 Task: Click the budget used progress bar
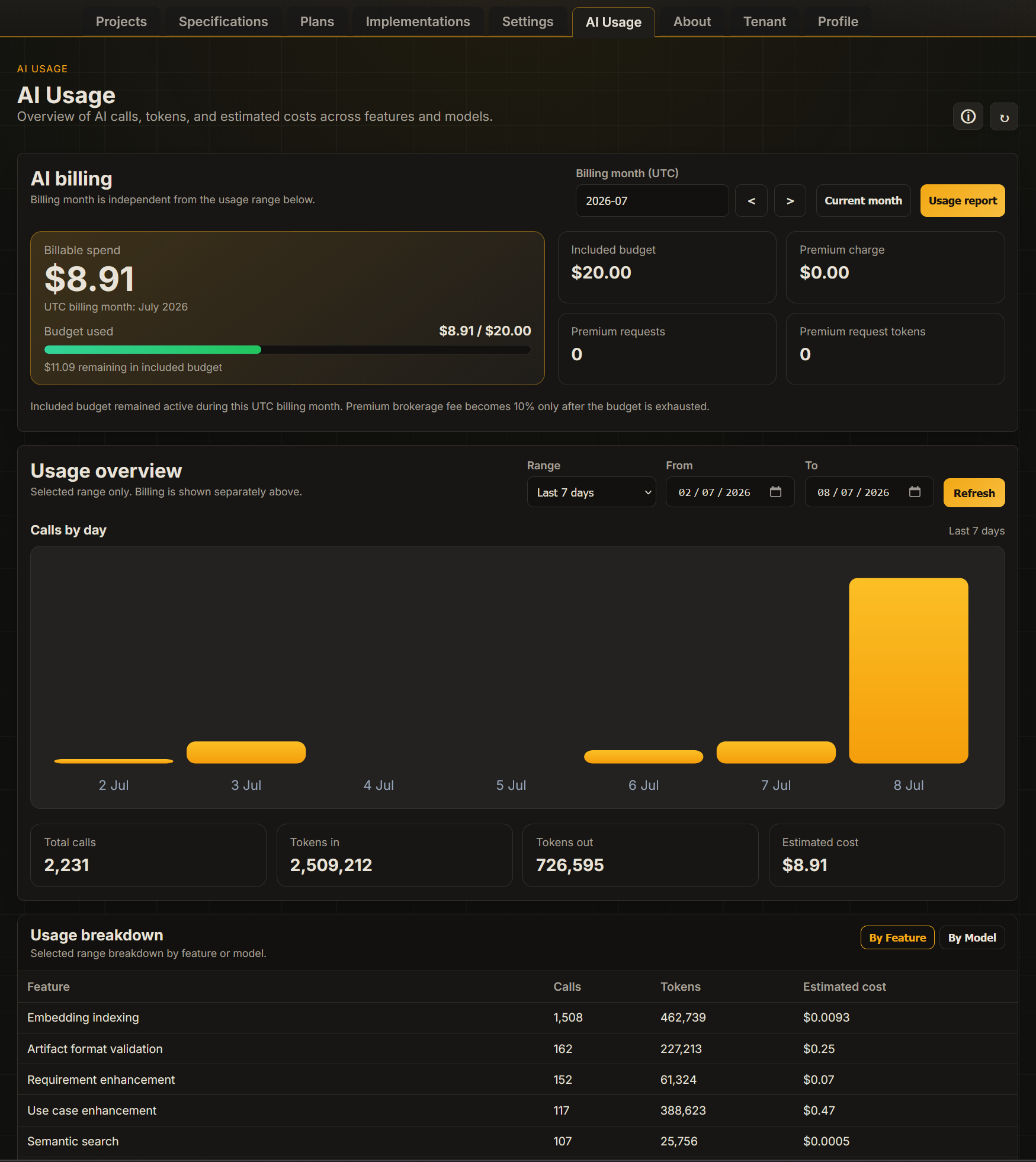coord(287,350)
